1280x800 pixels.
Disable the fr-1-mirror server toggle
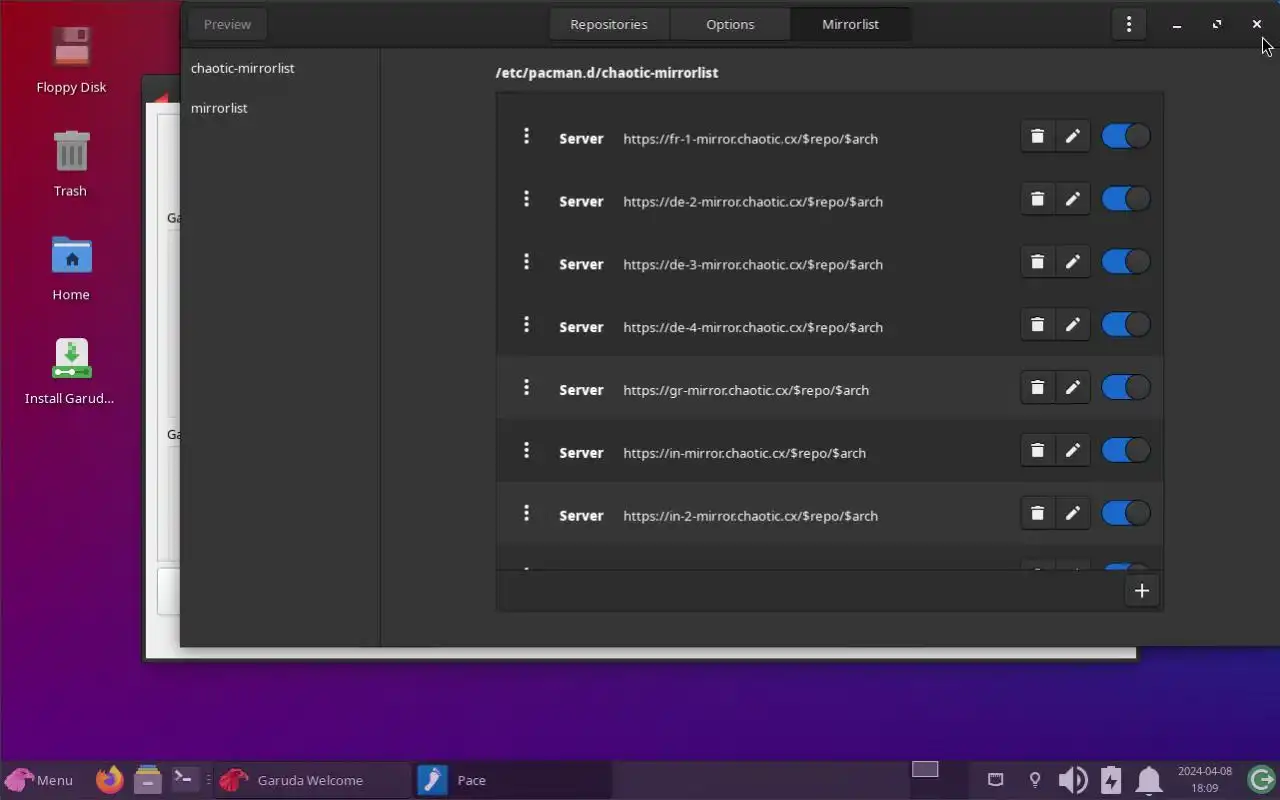tap(1126, 137)
